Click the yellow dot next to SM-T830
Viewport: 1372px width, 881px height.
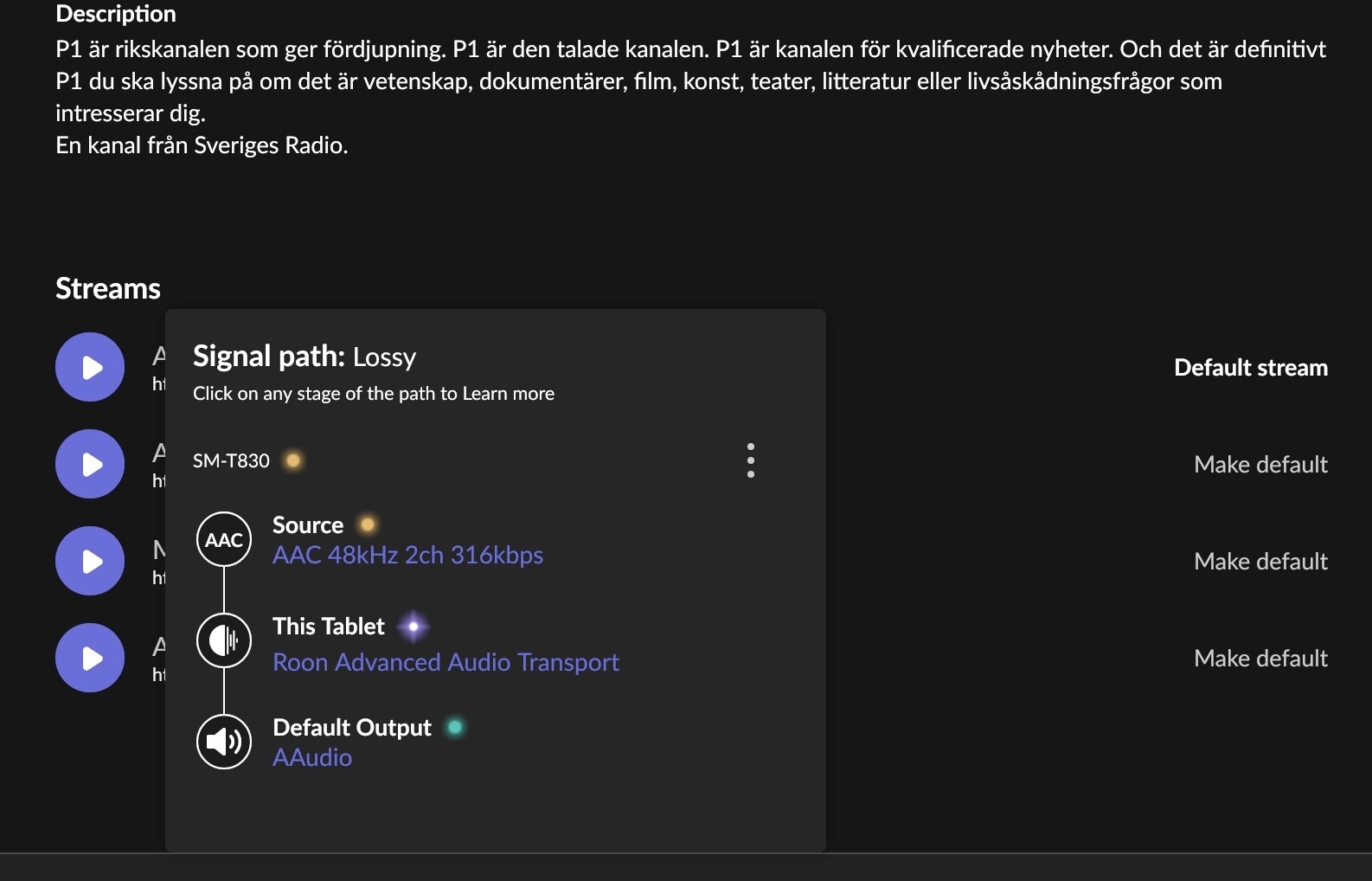coord(293,460)
